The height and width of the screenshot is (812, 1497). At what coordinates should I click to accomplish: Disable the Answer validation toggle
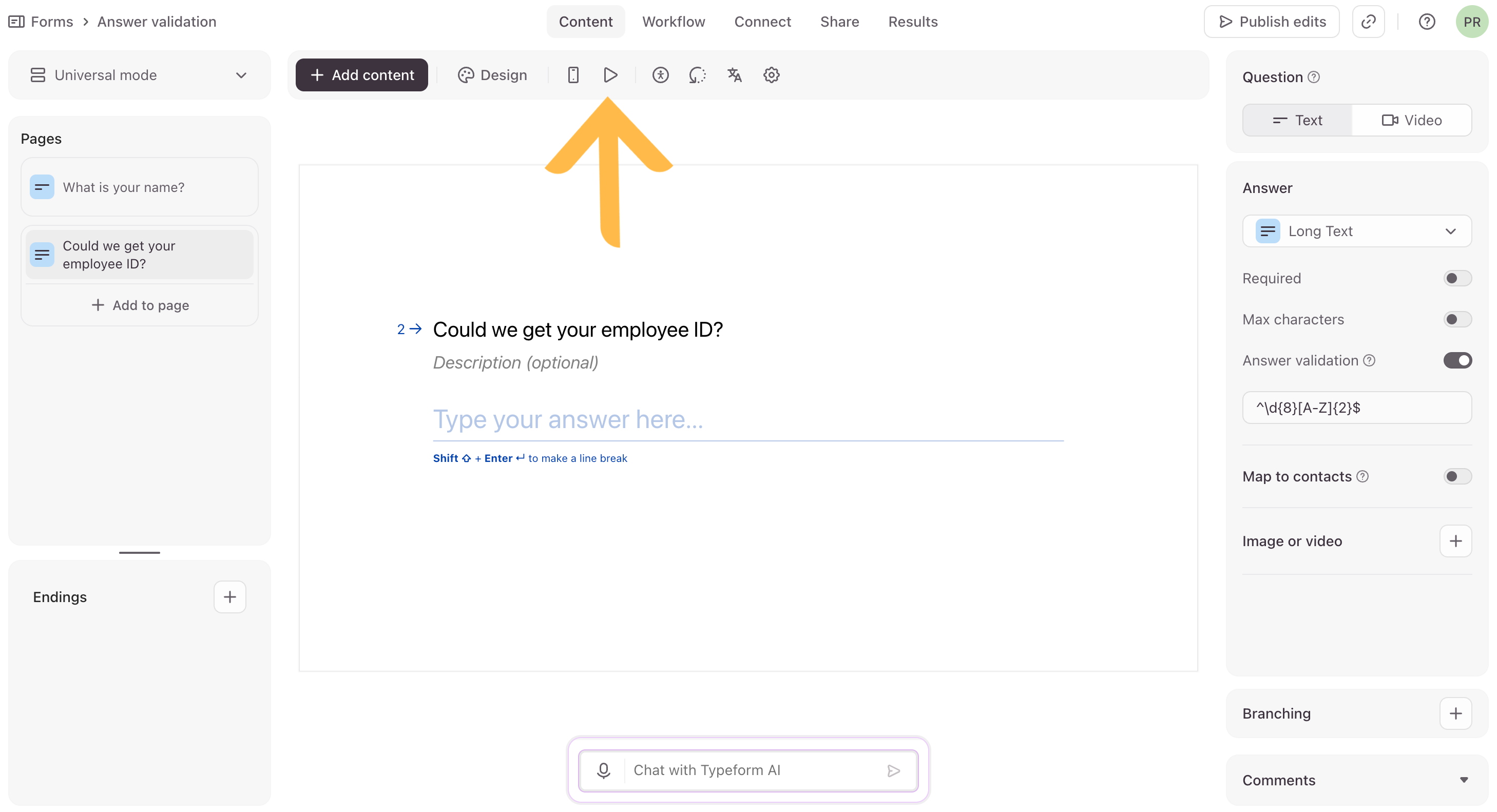pos(1456,361)
